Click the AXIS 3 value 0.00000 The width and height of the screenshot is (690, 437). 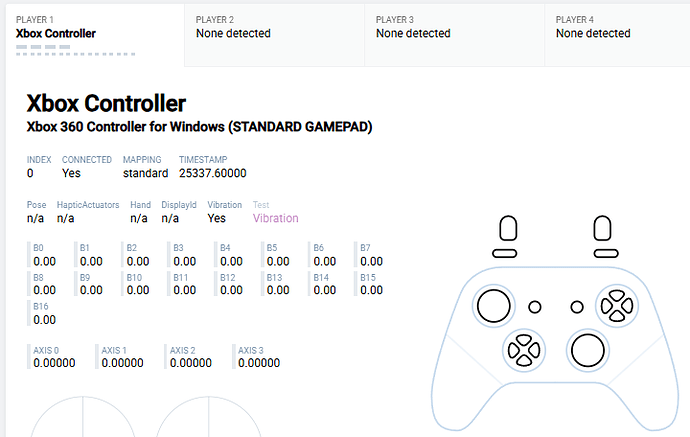pyautogui.click(x=259, y=363)
